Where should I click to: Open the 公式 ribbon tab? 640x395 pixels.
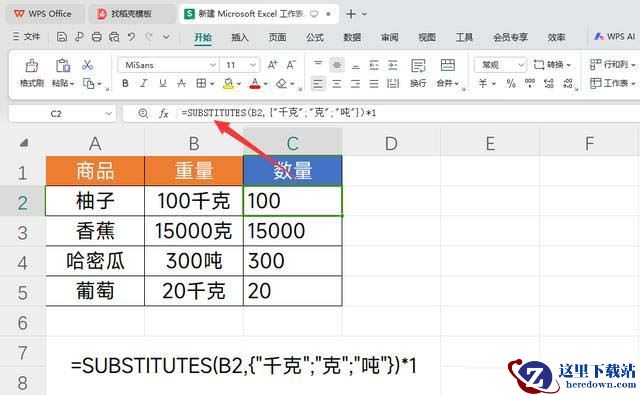[315, 38]
